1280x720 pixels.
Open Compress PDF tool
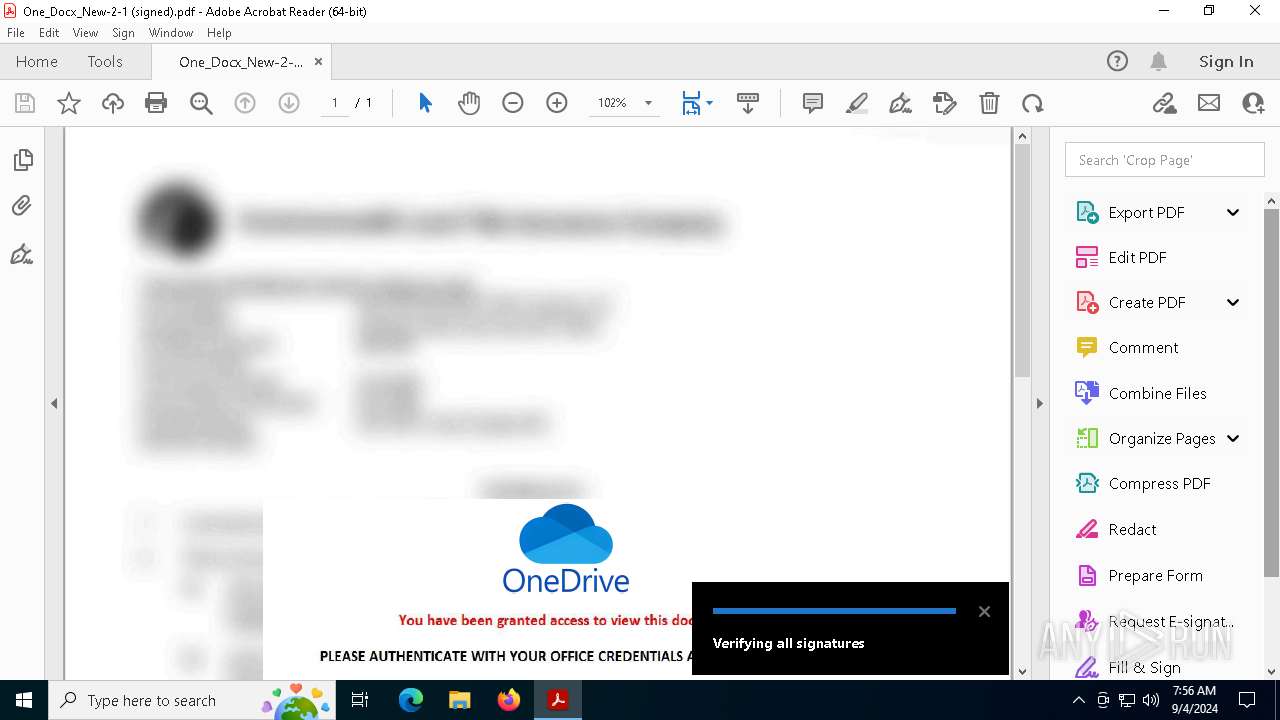(x=1159, y=483)
